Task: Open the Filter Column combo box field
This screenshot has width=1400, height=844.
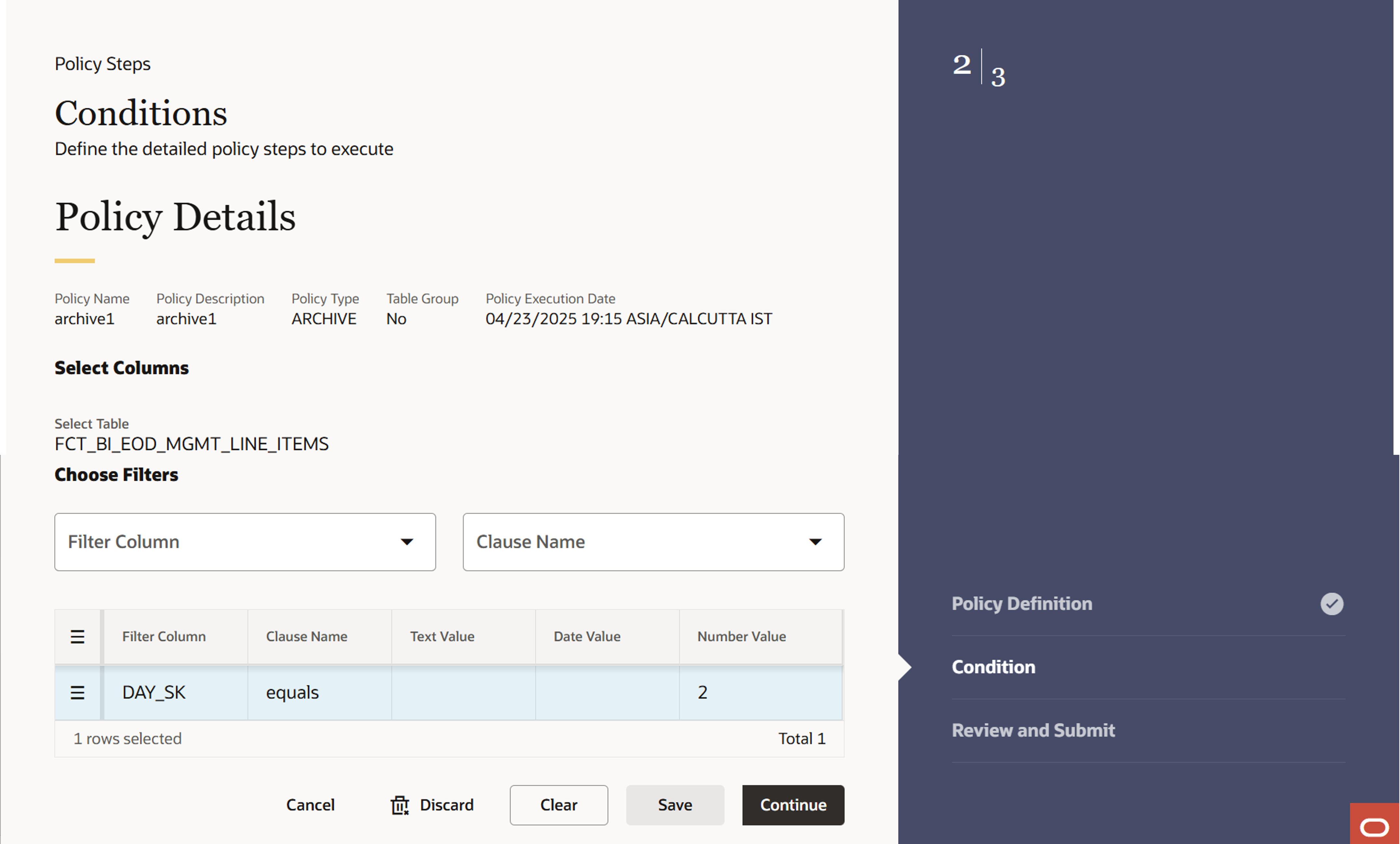Action: tap(227, 542)
